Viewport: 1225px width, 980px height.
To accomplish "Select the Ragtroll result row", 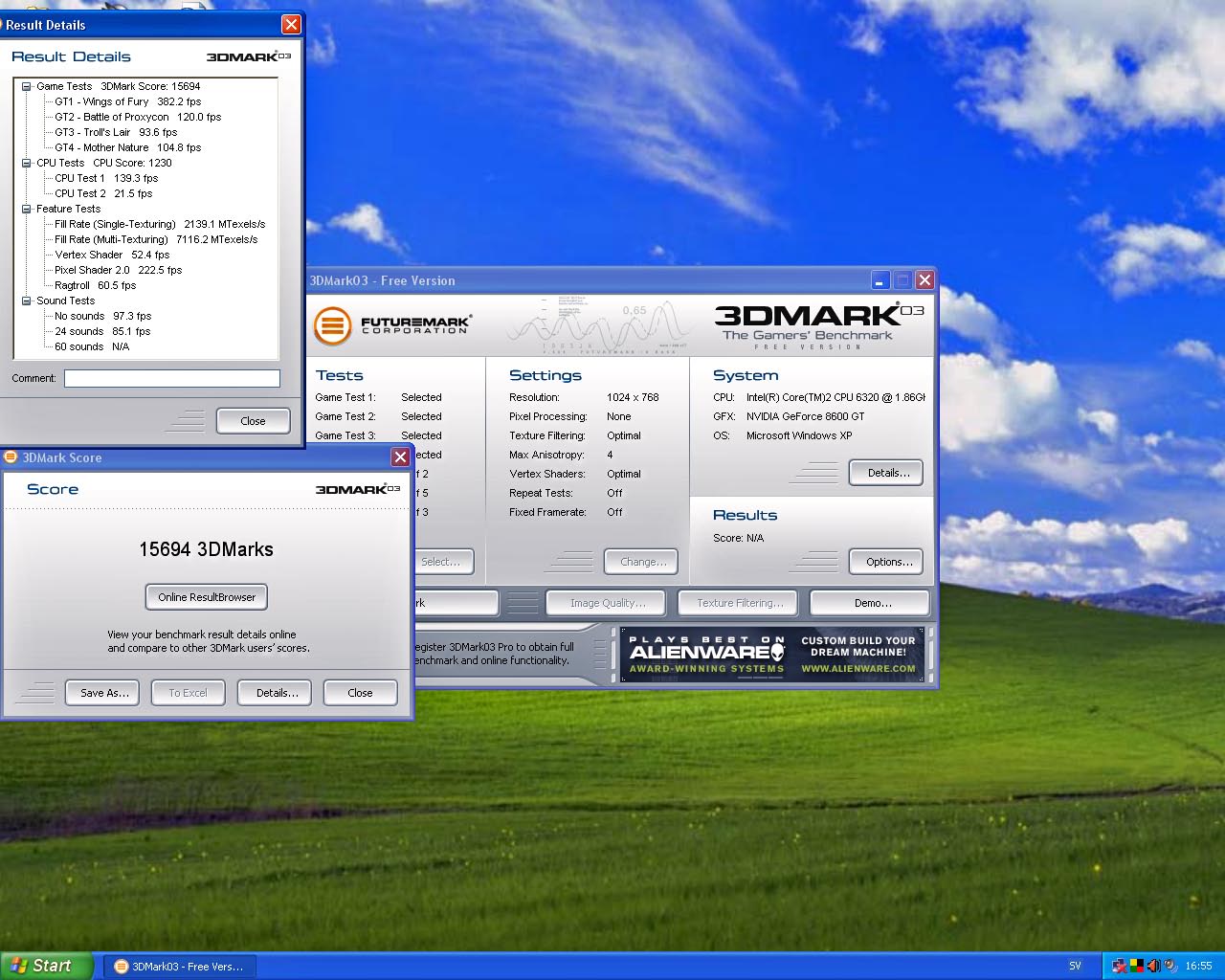I will 95,285.
